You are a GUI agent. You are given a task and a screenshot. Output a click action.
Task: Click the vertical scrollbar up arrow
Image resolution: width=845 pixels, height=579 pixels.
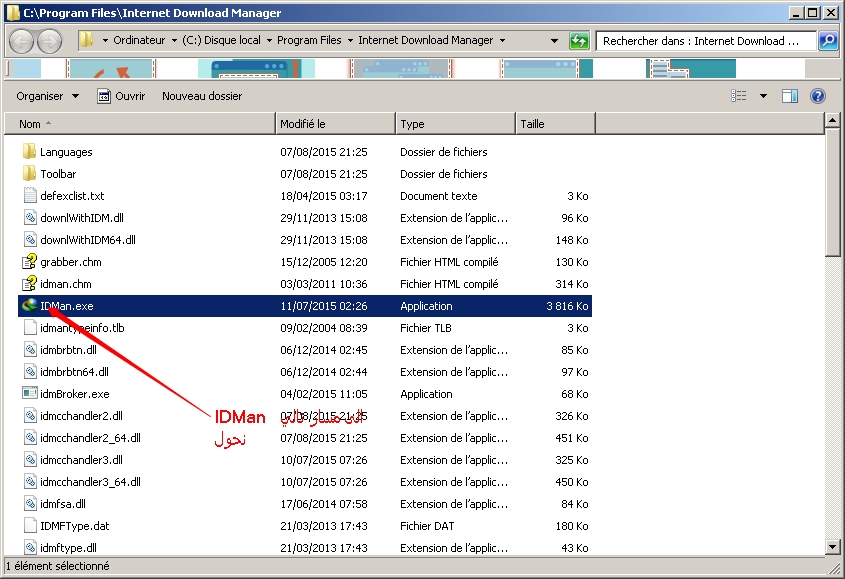(x=832, y=121)
